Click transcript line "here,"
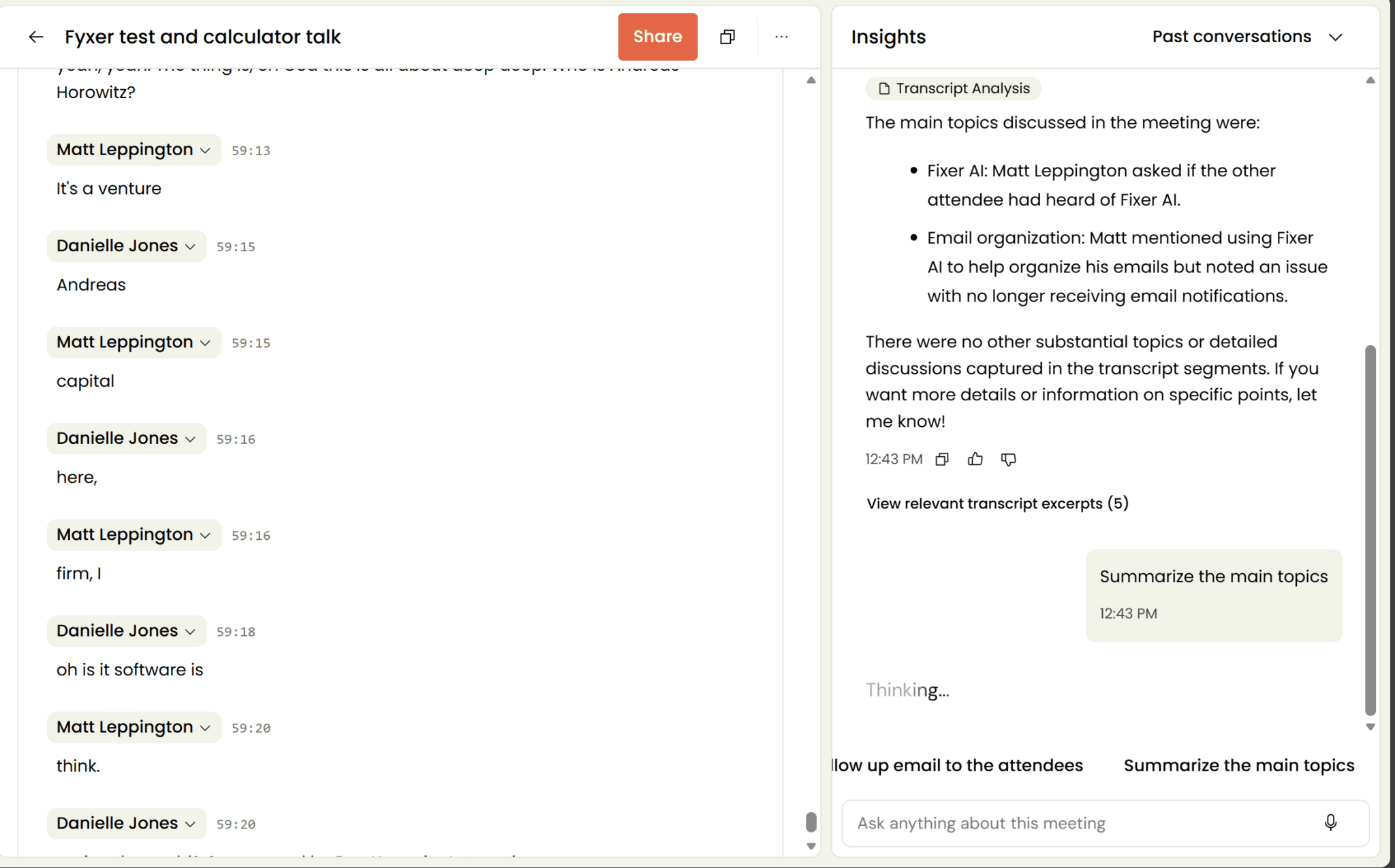 [x=77, y=477]
